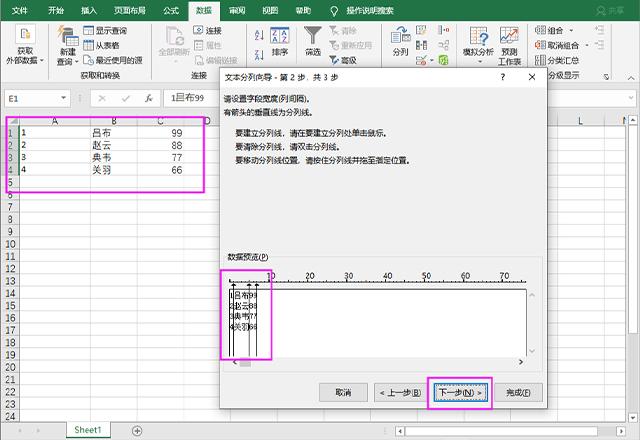Select column header L
Image resolution: width=640 pixels, height=440 pixels.
pyautogui.click(x=580, y=121)
